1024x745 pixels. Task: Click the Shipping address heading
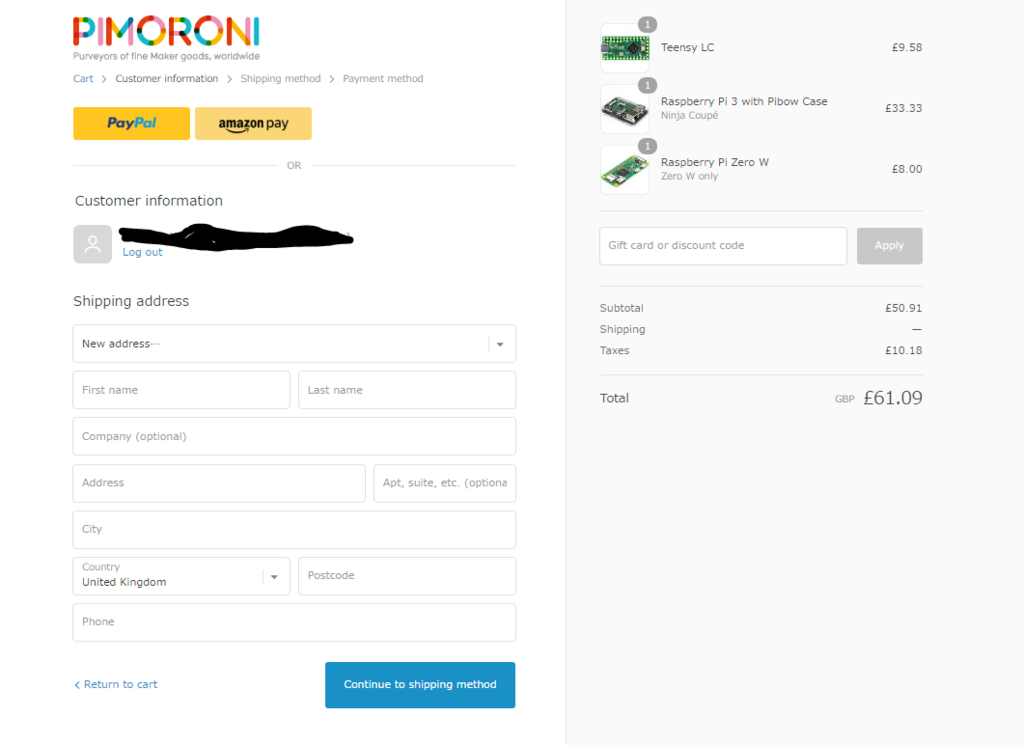click(x=131, y=301)
